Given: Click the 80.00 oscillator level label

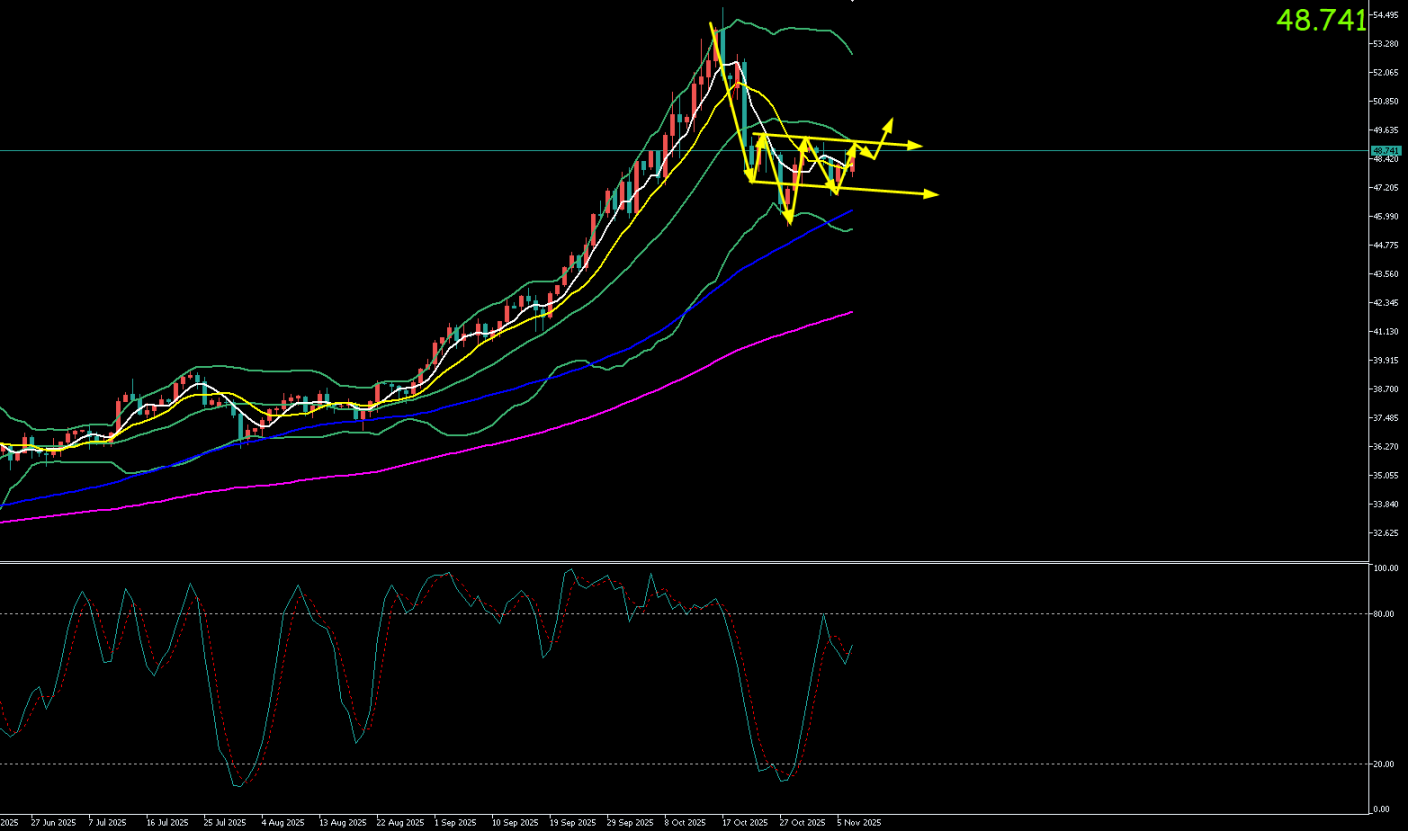Looking at the screenshot, I should (1384, 614).
